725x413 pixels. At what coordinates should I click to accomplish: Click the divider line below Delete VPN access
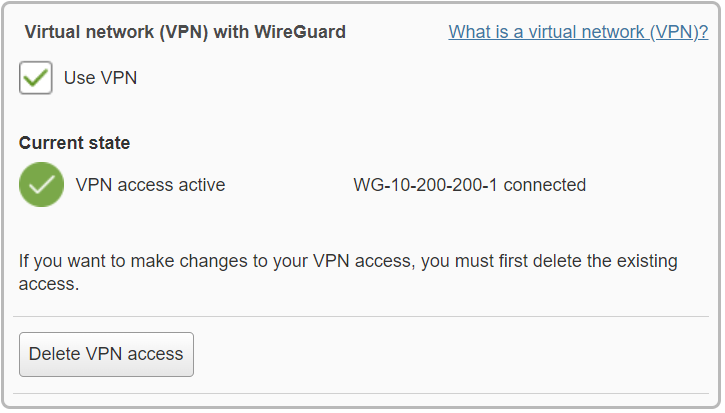pyautogui.click(x=361, y=394)
